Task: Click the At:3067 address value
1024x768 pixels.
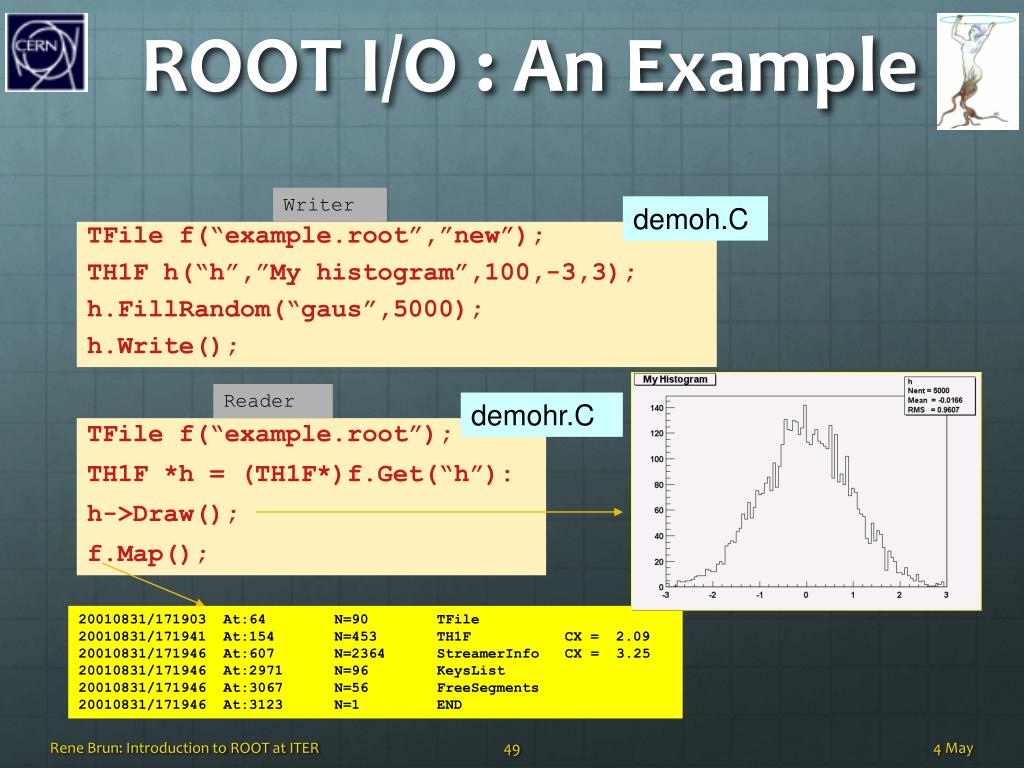Action: [x=253, y=688]
